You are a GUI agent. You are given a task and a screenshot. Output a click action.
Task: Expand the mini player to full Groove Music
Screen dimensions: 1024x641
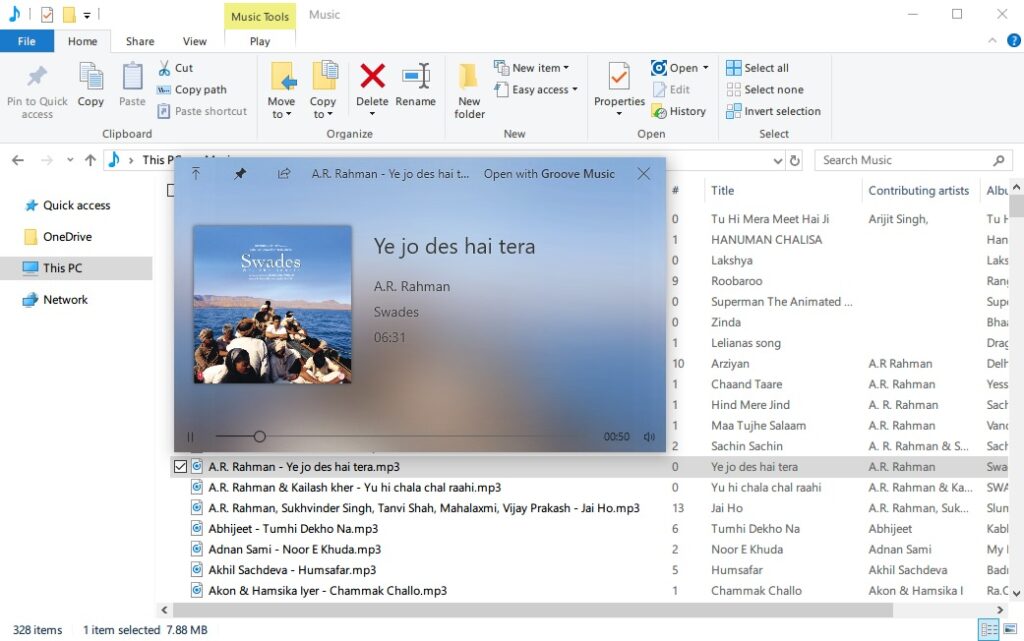(196, 172)
